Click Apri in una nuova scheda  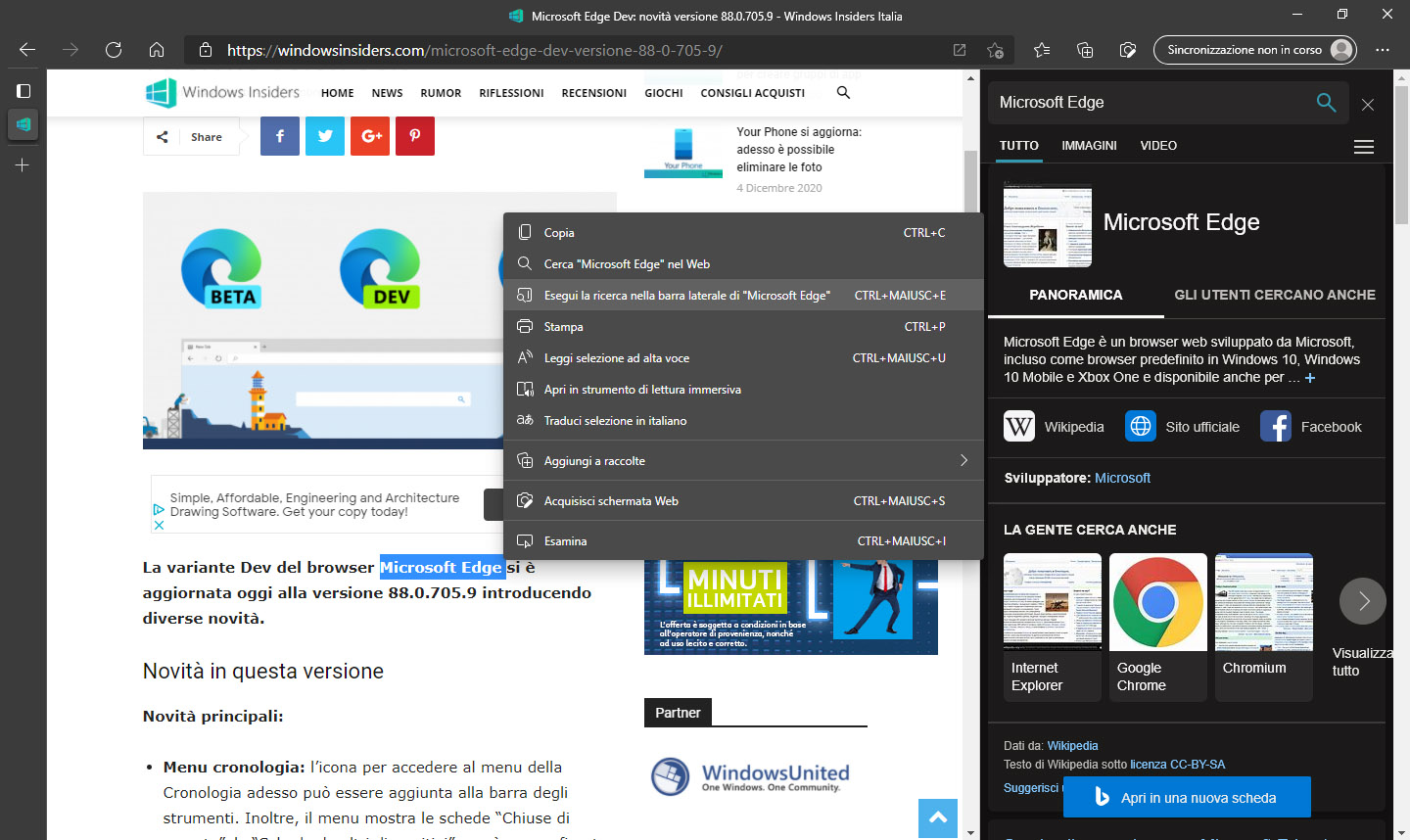pyautogui.click(x=1187, y=797)
